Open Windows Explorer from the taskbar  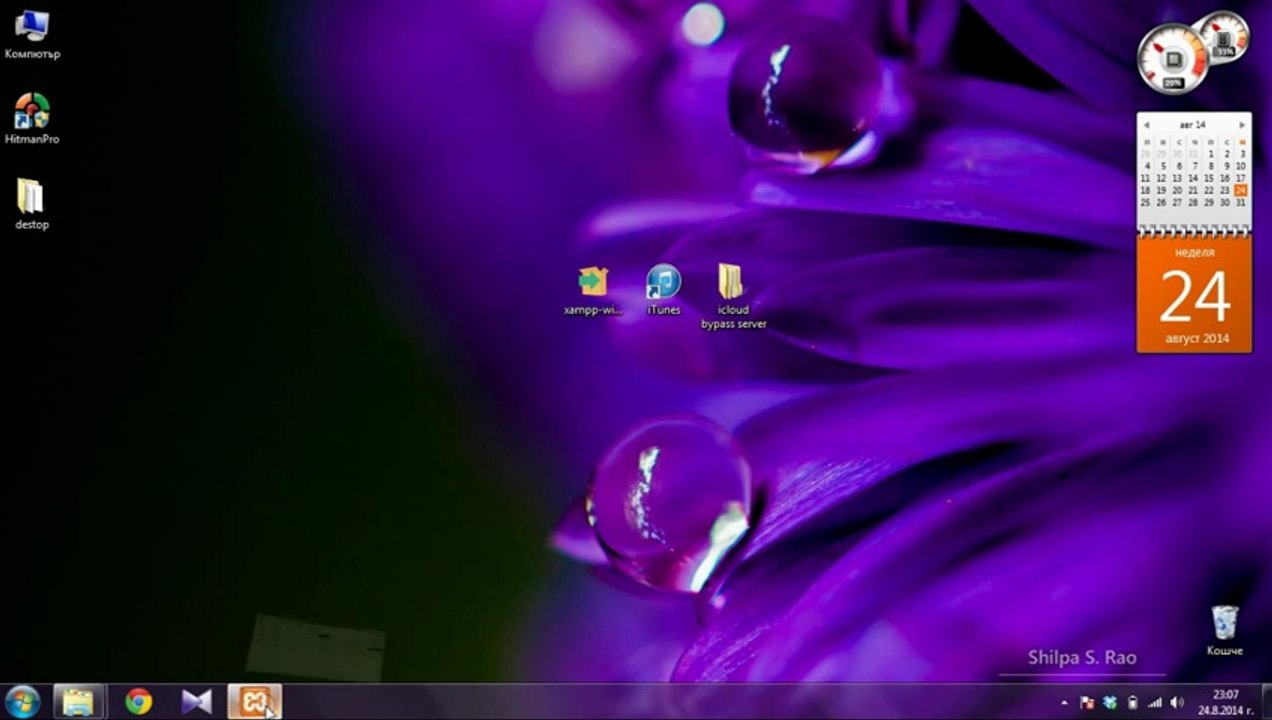(x=78, y=702)
